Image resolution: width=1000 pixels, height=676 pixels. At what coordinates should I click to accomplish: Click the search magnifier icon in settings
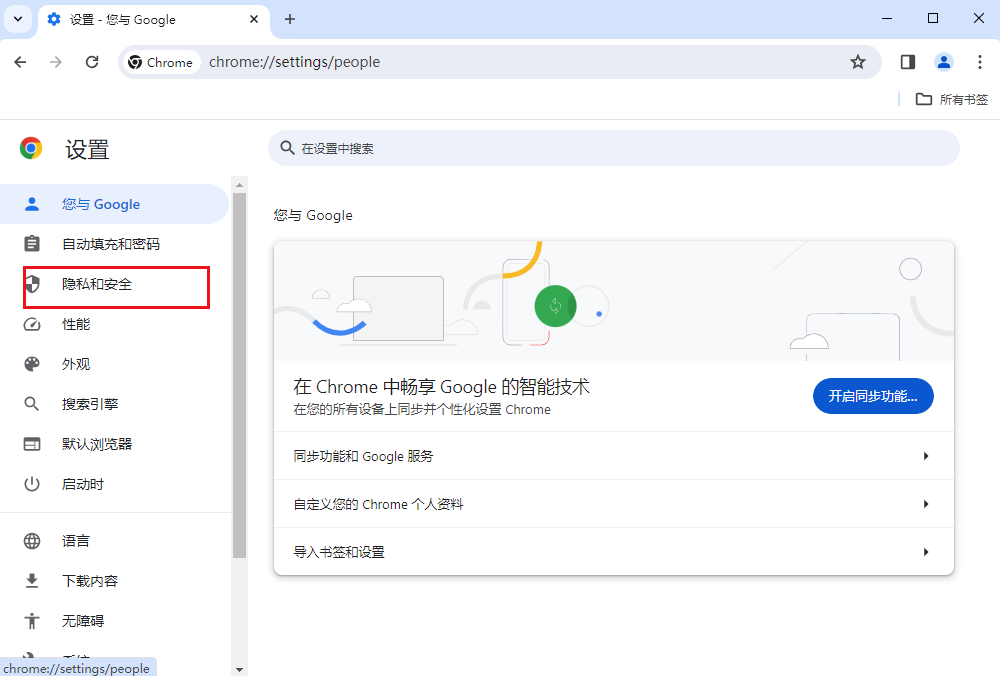(x=287, y=148)
